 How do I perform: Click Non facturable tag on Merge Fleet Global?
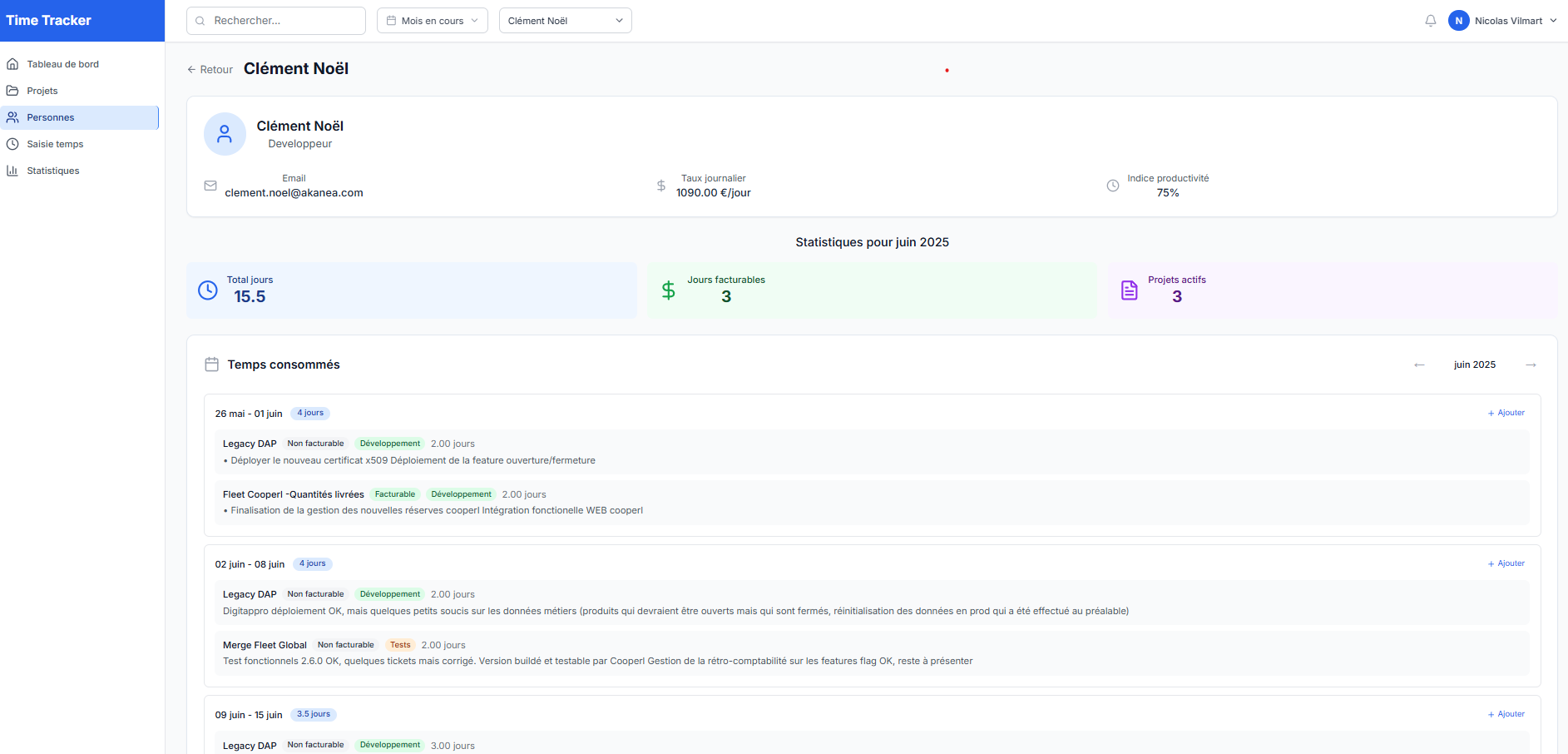tap(346, 645)
